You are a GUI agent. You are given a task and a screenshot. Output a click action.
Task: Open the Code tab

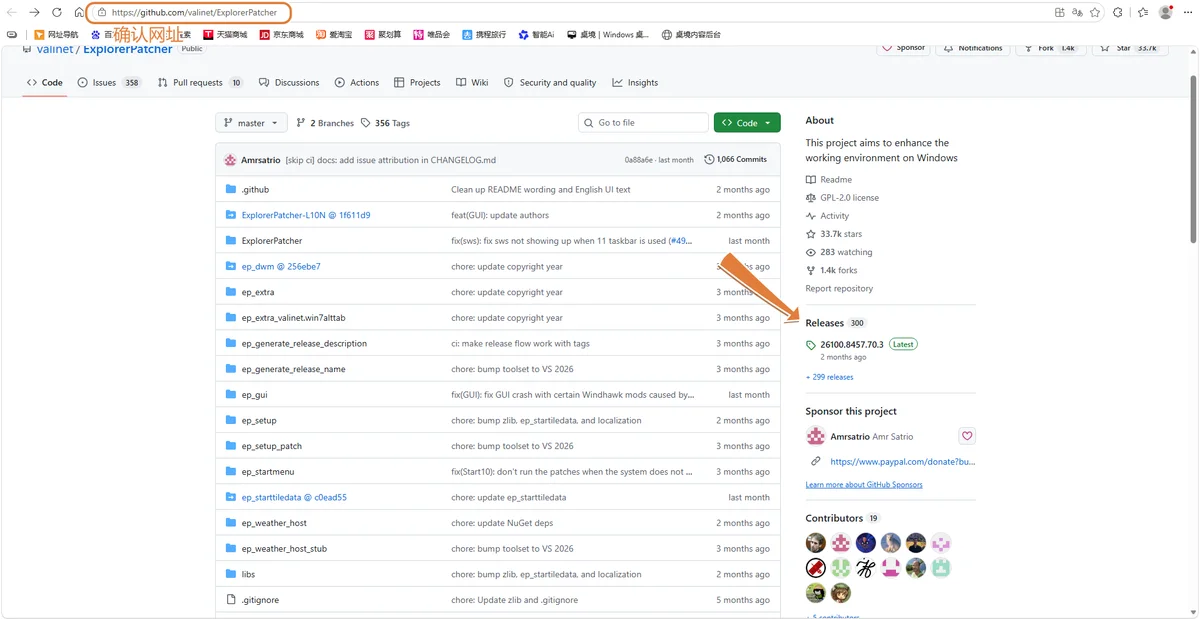[x=45, y=83]
